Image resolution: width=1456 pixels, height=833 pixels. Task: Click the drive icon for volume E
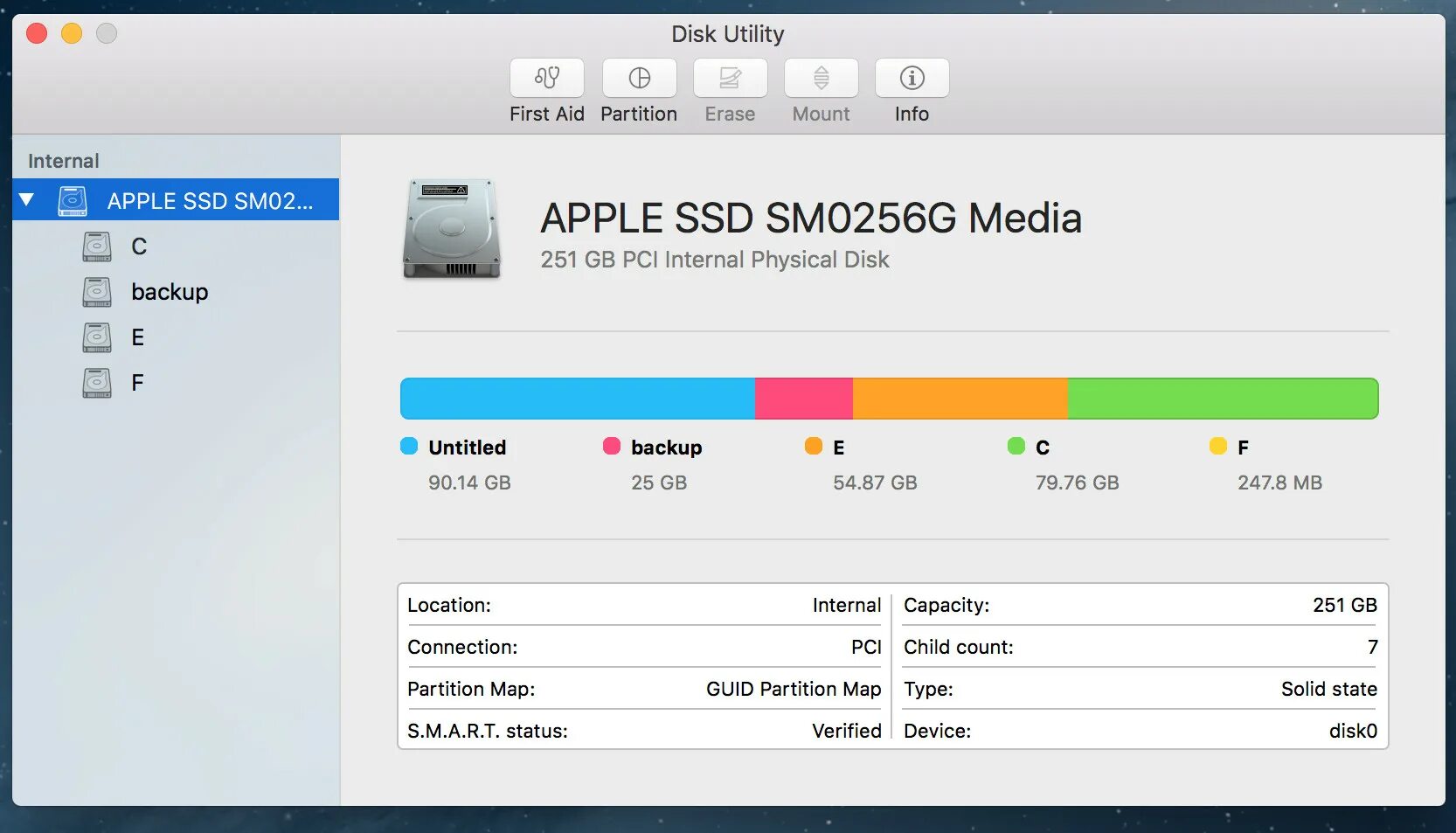[97, 337]
